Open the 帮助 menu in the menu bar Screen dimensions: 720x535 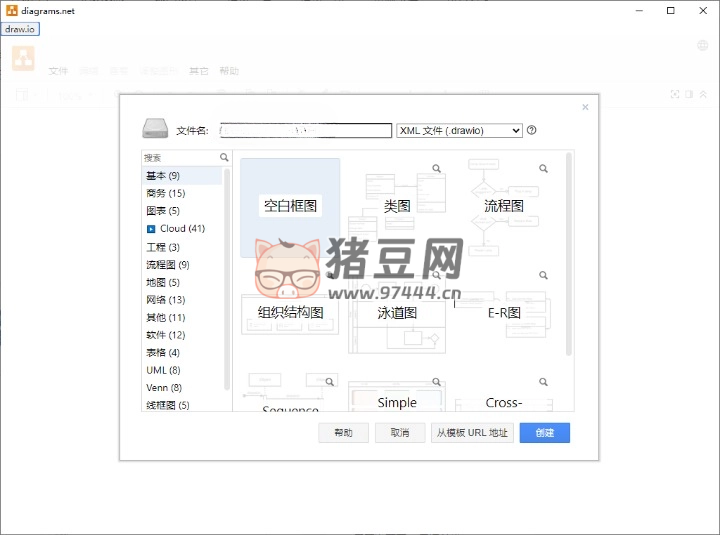[x=229, y=71]
